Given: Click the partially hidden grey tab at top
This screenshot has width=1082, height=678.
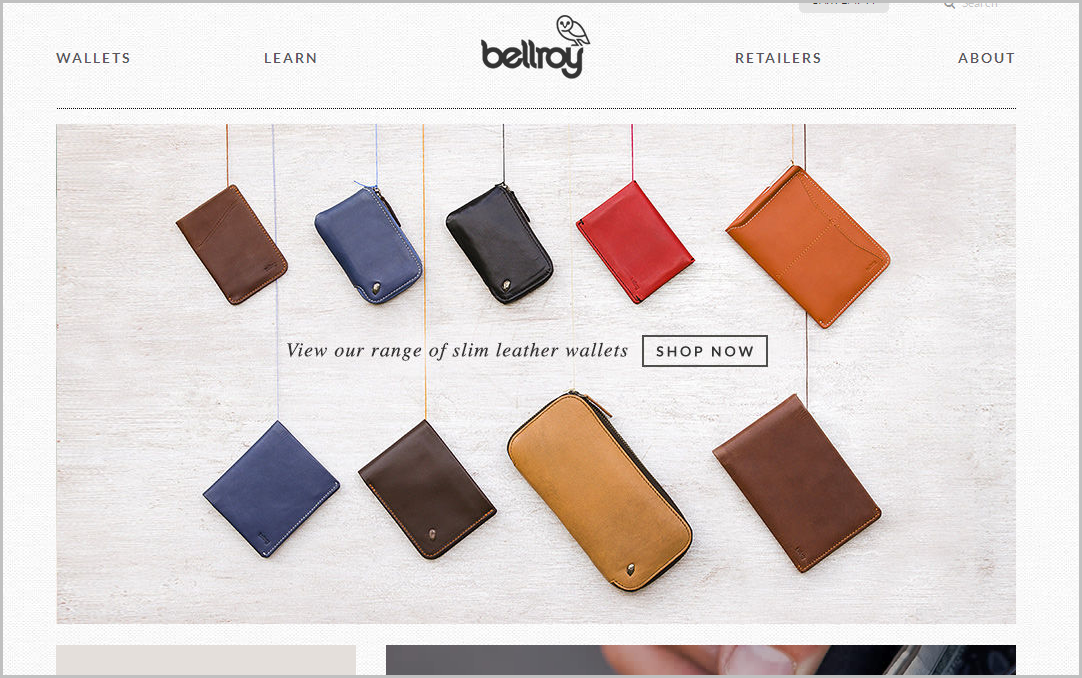Looking at the screenshot, I should 843,6.
